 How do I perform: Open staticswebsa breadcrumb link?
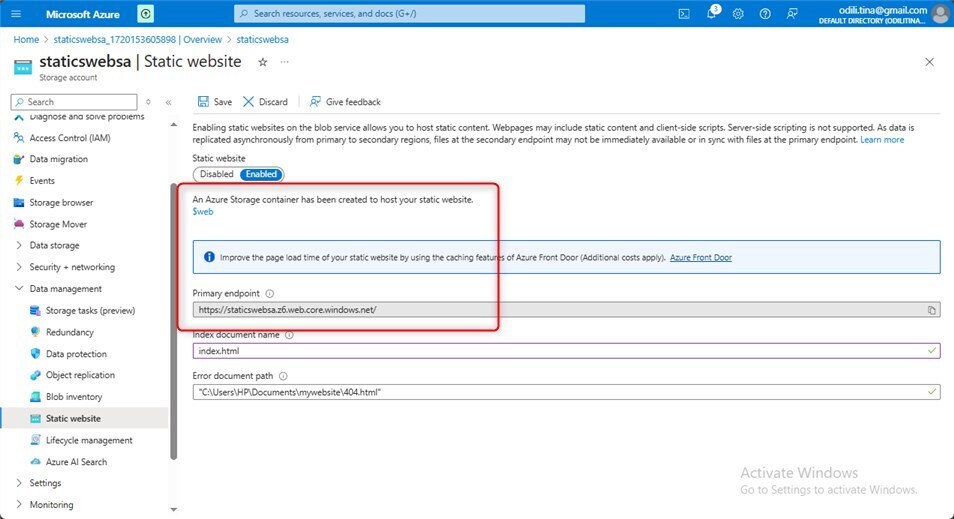[x=262, y=40]
